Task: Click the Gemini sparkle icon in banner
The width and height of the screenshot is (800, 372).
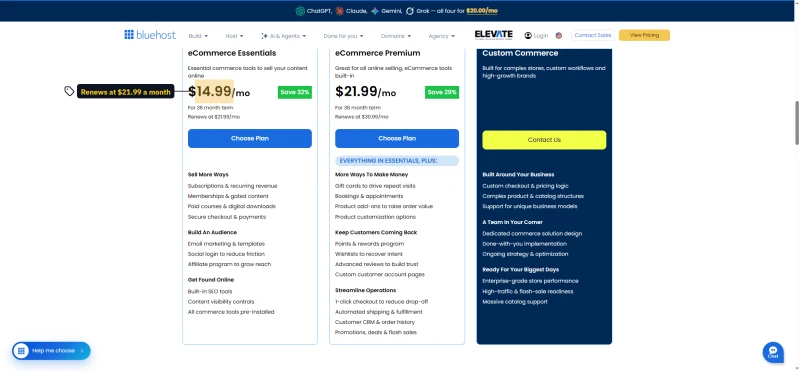Action: tap(375, 11)
